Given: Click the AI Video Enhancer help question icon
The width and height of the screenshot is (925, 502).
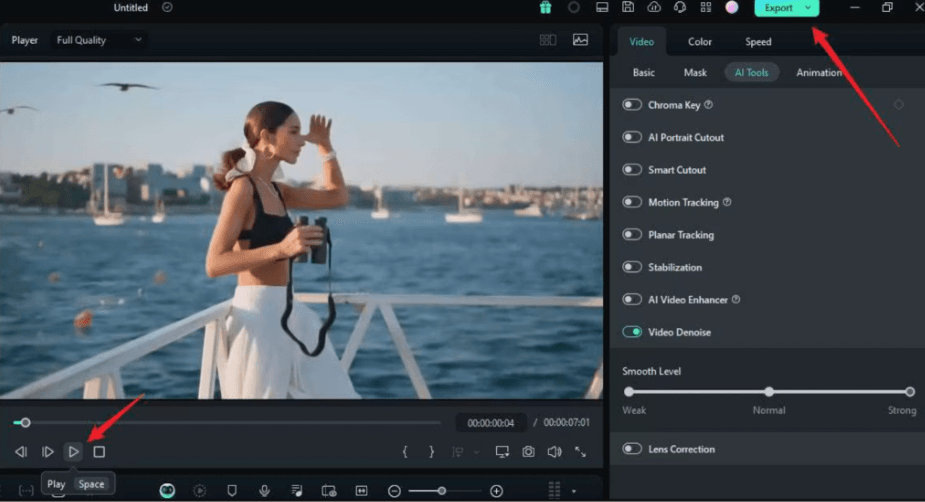Looking at the screenshot, I should (x=736, y=299).
